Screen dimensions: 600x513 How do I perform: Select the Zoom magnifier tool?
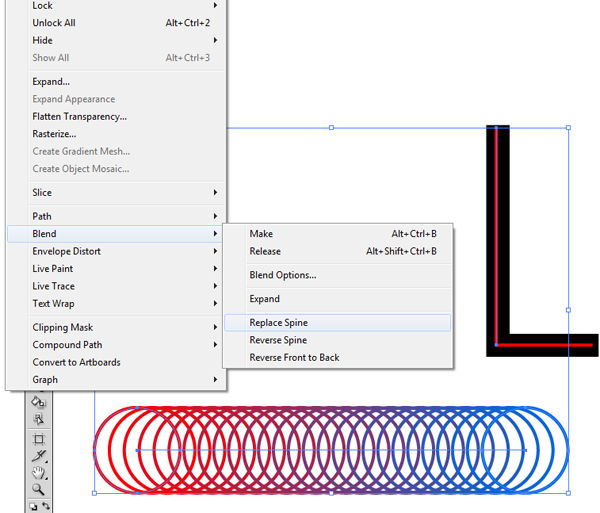click(38, 489)
